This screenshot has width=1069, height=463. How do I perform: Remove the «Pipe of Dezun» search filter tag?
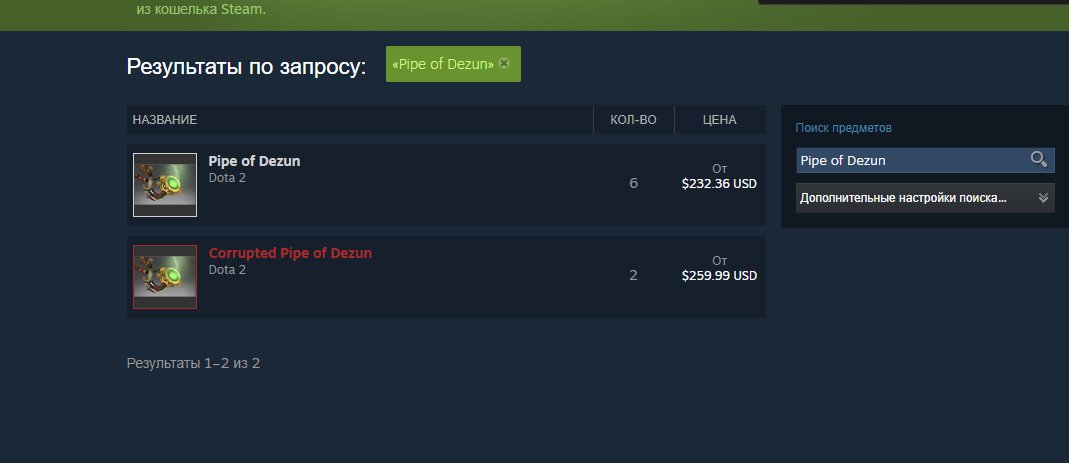504,64
